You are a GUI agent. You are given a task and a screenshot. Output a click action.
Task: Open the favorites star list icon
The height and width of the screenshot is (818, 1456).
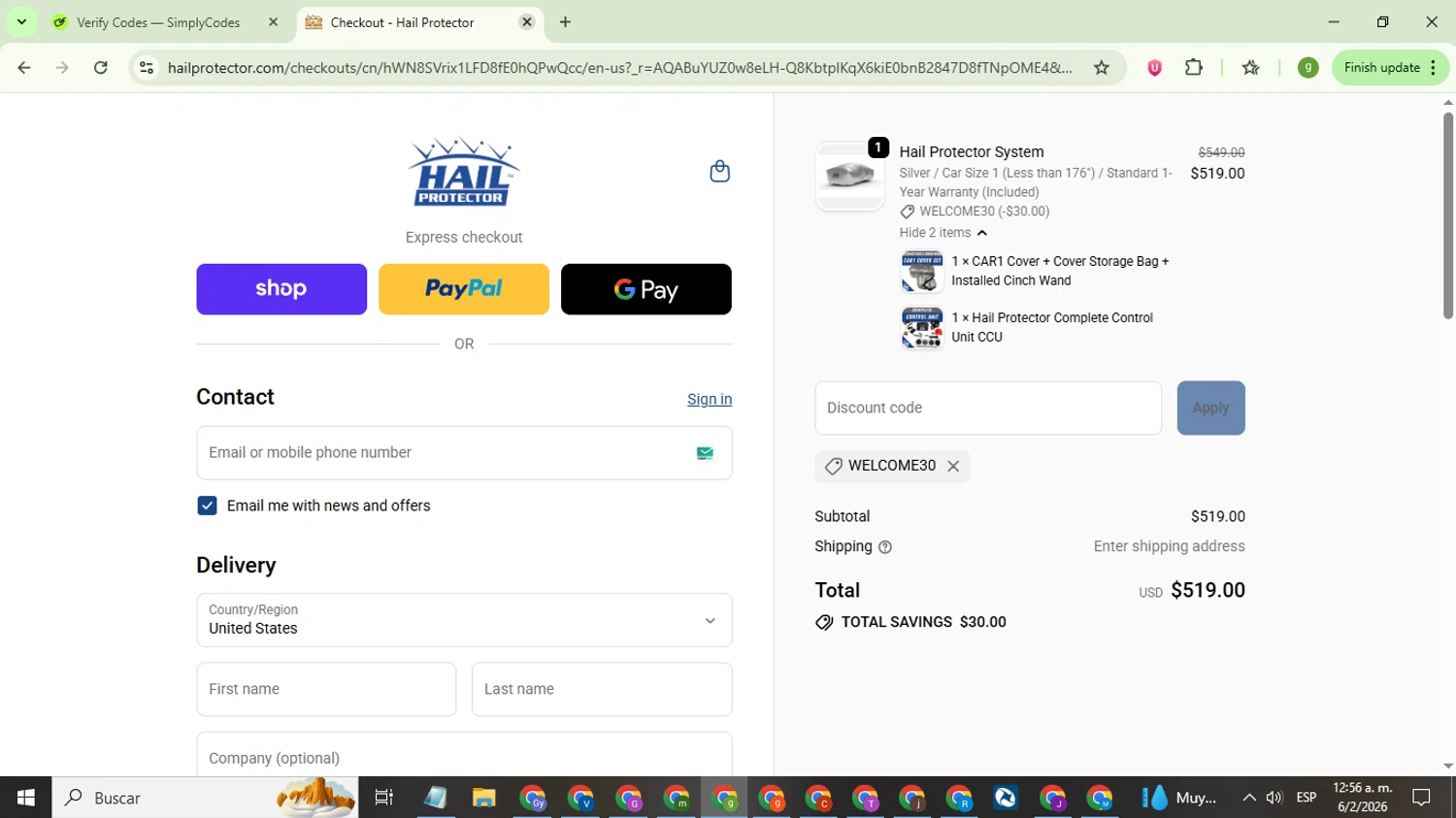point(1250,68)
